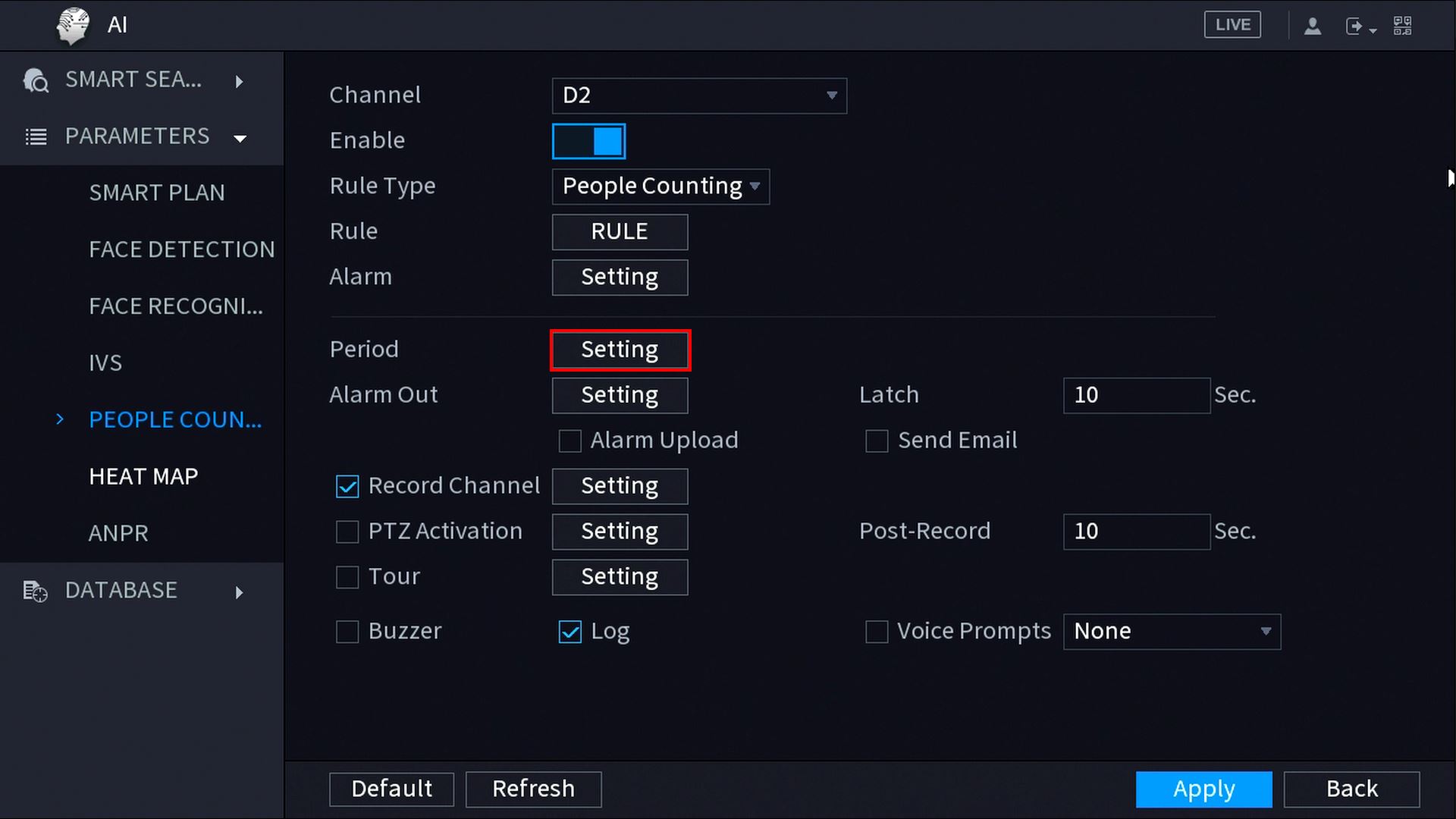
Task: Click the logout arrow icon
Action: tap(1355, 27)
